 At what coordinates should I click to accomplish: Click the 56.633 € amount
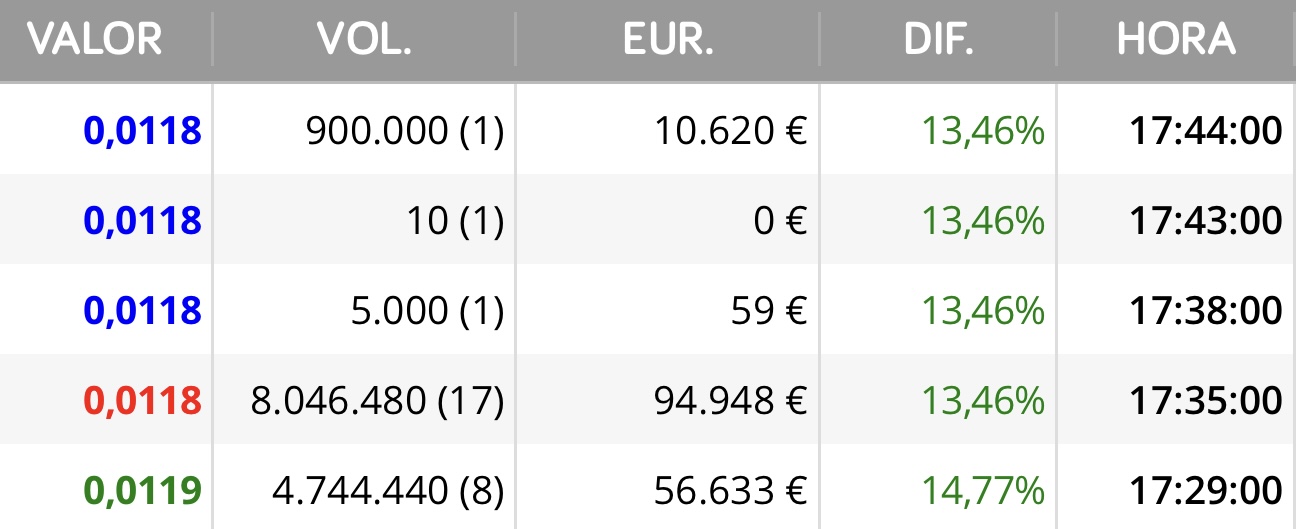730,491
